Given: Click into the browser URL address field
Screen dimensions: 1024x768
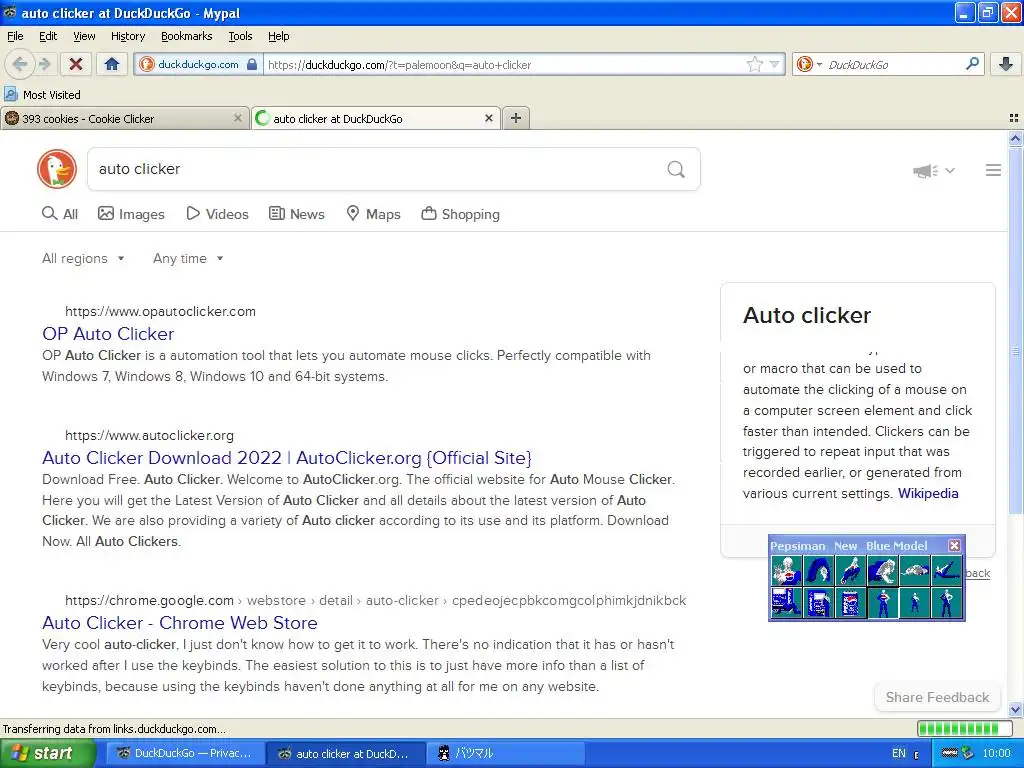Looking at the screenshot, I should pos(503,64).
